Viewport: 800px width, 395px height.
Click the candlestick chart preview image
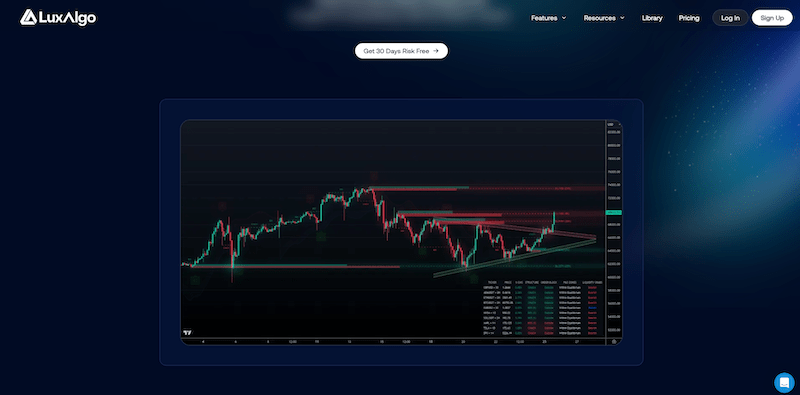pos(402,232)
